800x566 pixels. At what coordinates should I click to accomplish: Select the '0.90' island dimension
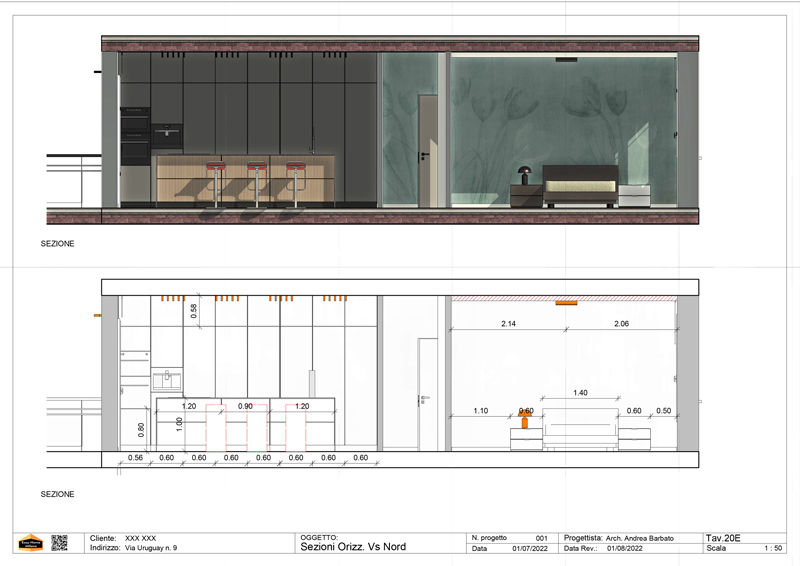coord(245,406)
